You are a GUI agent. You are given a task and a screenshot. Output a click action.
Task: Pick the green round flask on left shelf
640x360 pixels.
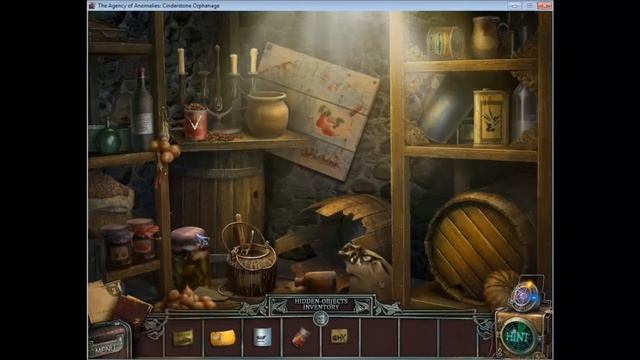(108, 138)
